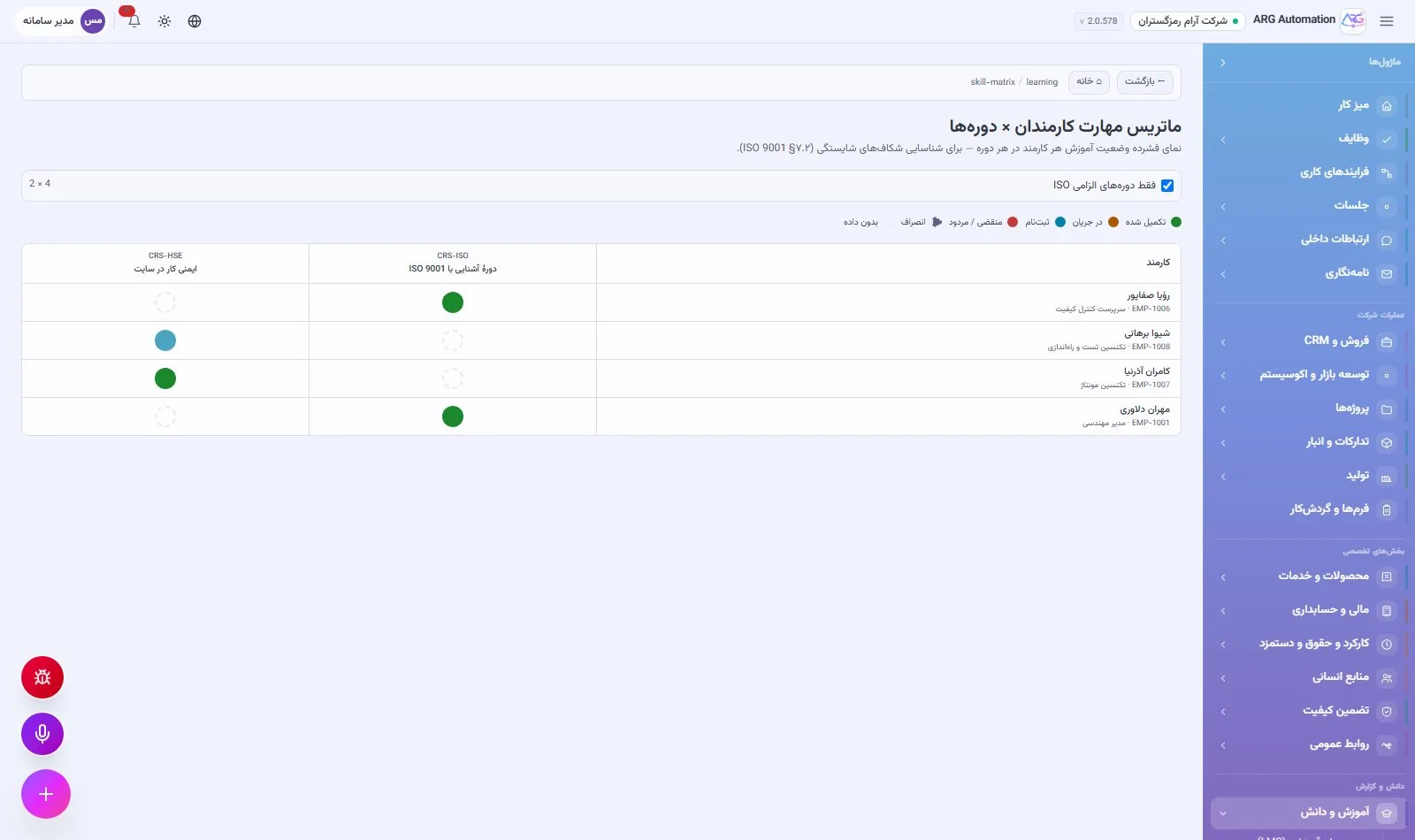Click the بازگشت back button
Viewport: 1415px width, 840px height.
pyautogui.click(x=1145, y=82)
